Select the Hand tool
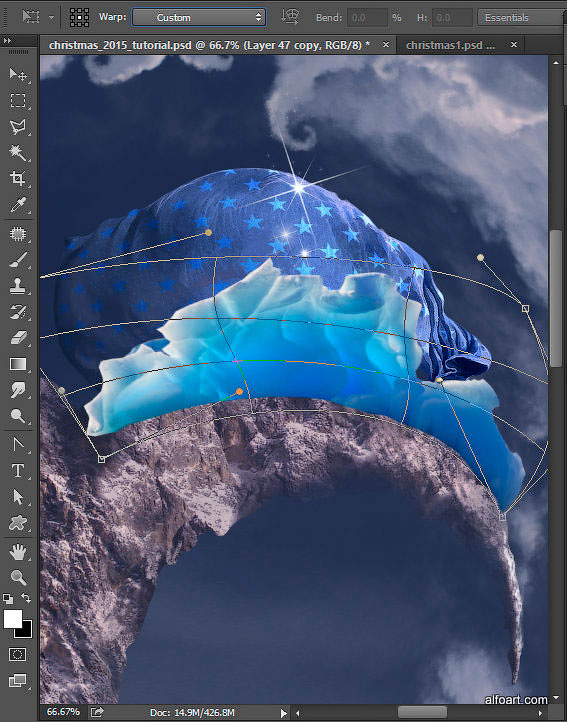Viewport: 567px width, 722px height. [18, 552]
